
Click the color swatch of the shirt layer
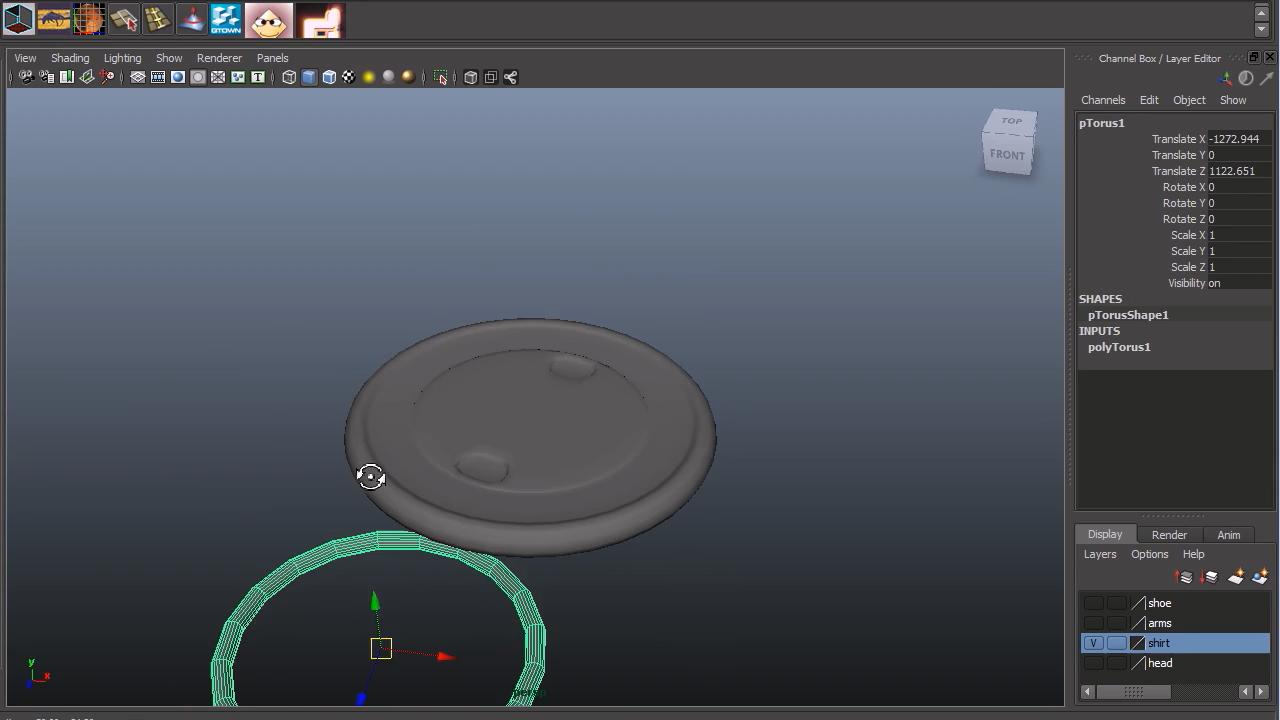pyautogui.click(x=1137, y=643)
